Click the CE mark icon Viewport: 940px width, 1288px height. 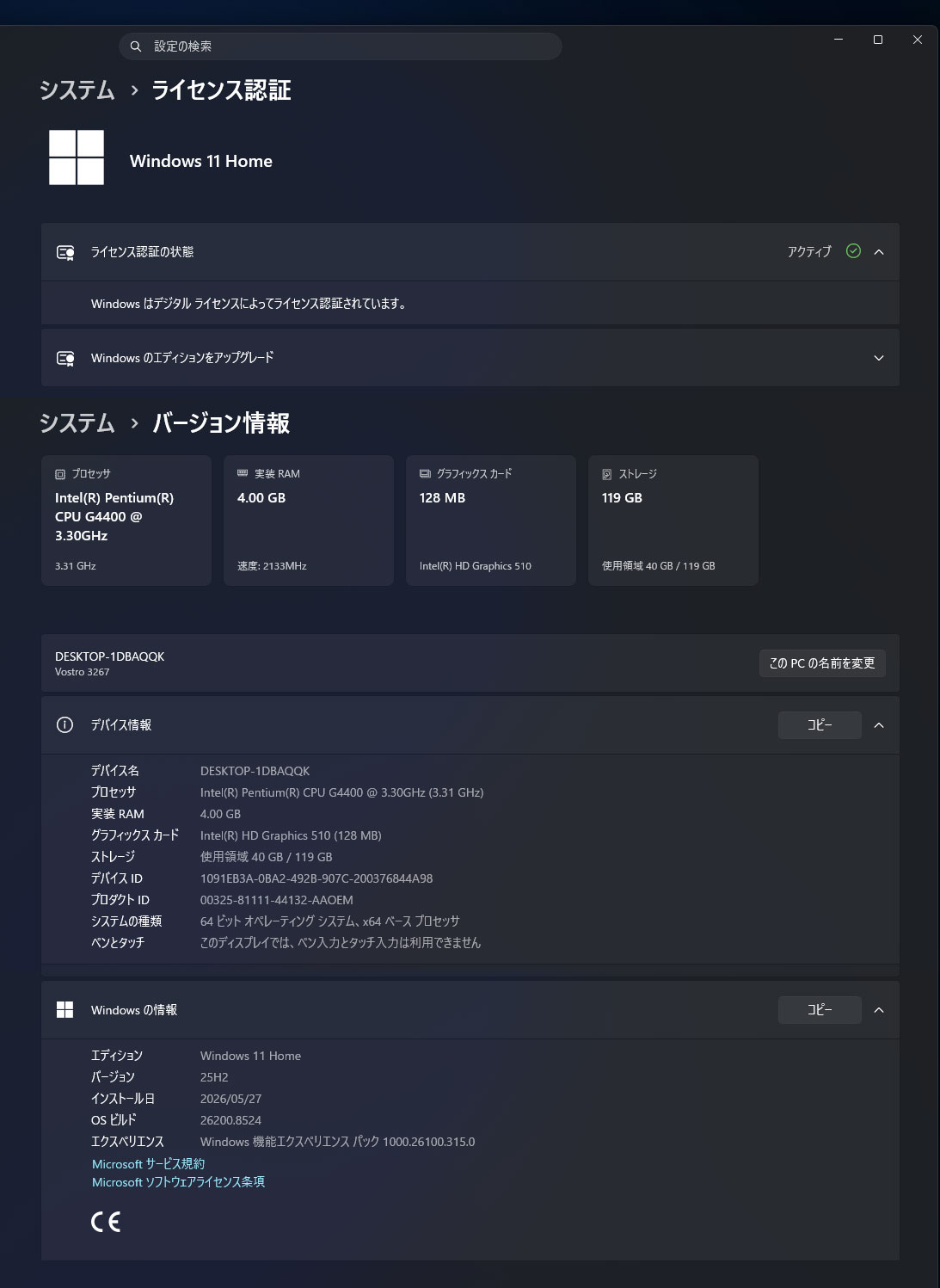point(106,1222)
